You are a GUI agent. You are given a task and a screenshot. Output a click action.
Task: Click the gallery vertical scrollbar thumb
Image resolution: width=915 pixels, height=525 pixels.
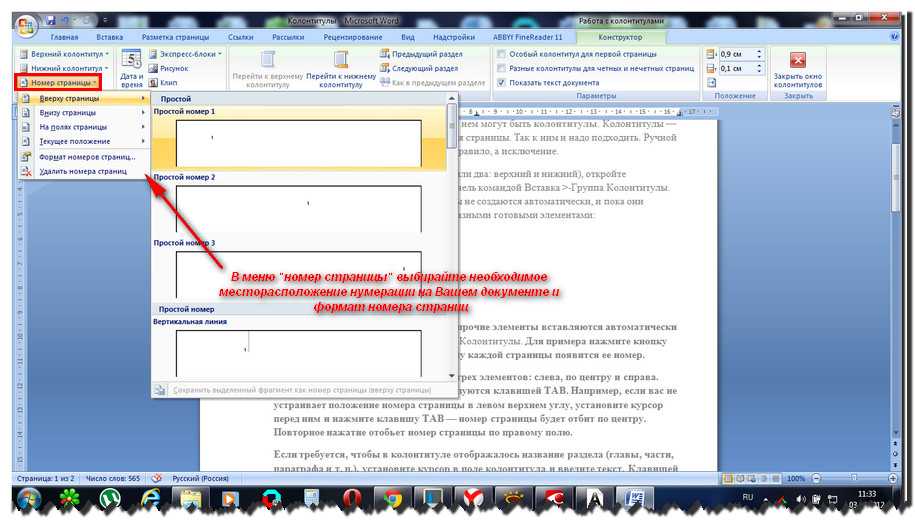(452, 125)
